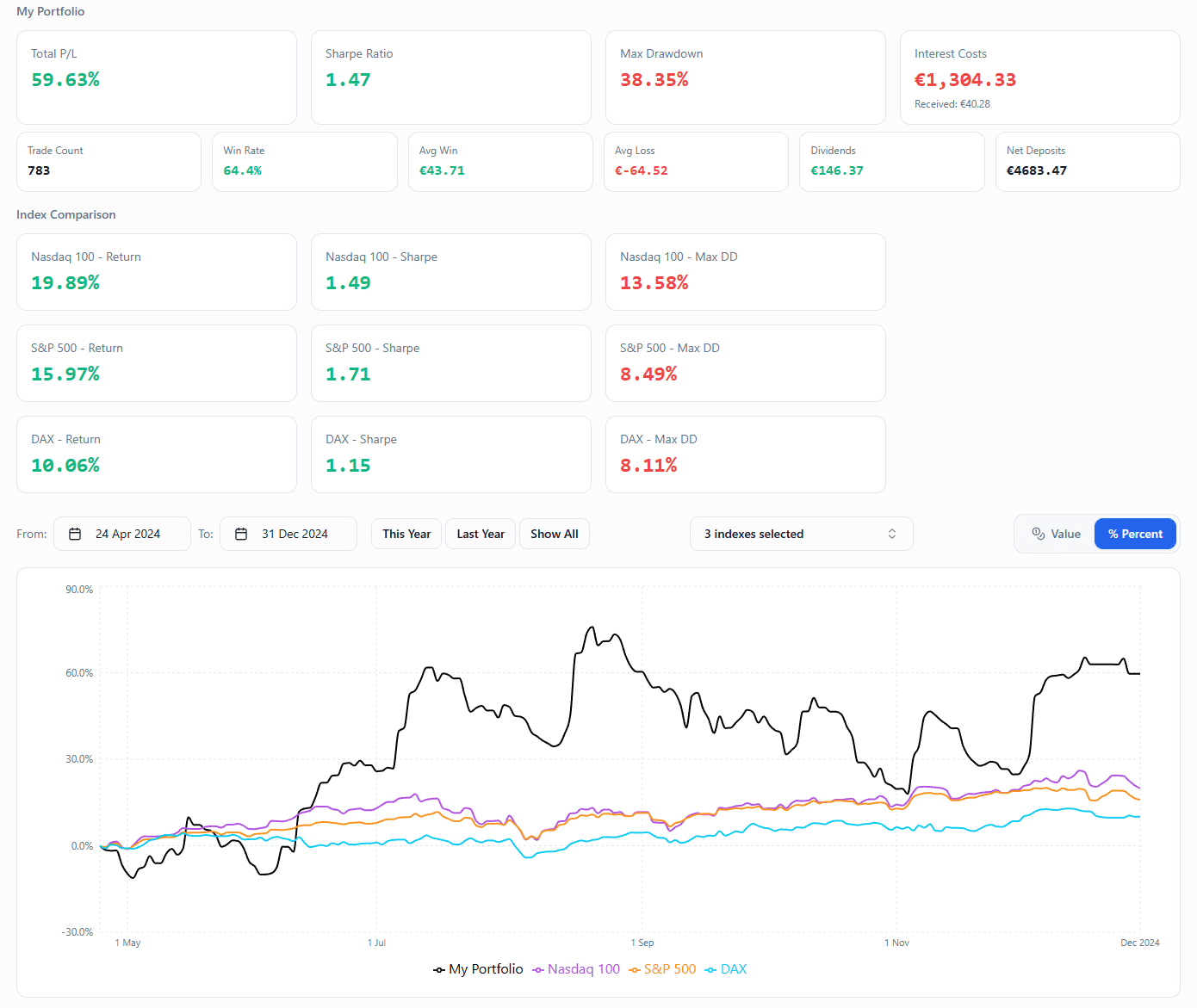Viewport: 1197px width, 1008px height.
Task: Click the S&P 500 - Max DD card
Action: (x=745, y=363)
